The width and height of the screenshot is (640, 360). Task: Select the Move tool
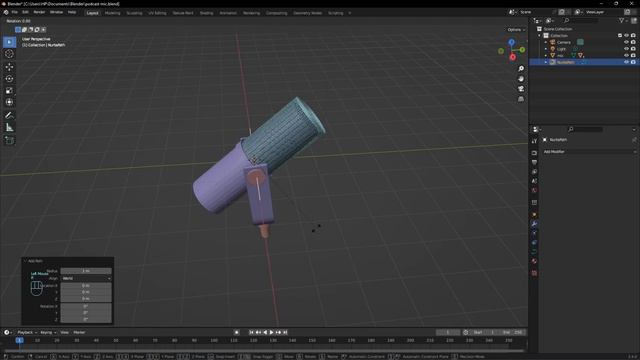pos(9,67)
